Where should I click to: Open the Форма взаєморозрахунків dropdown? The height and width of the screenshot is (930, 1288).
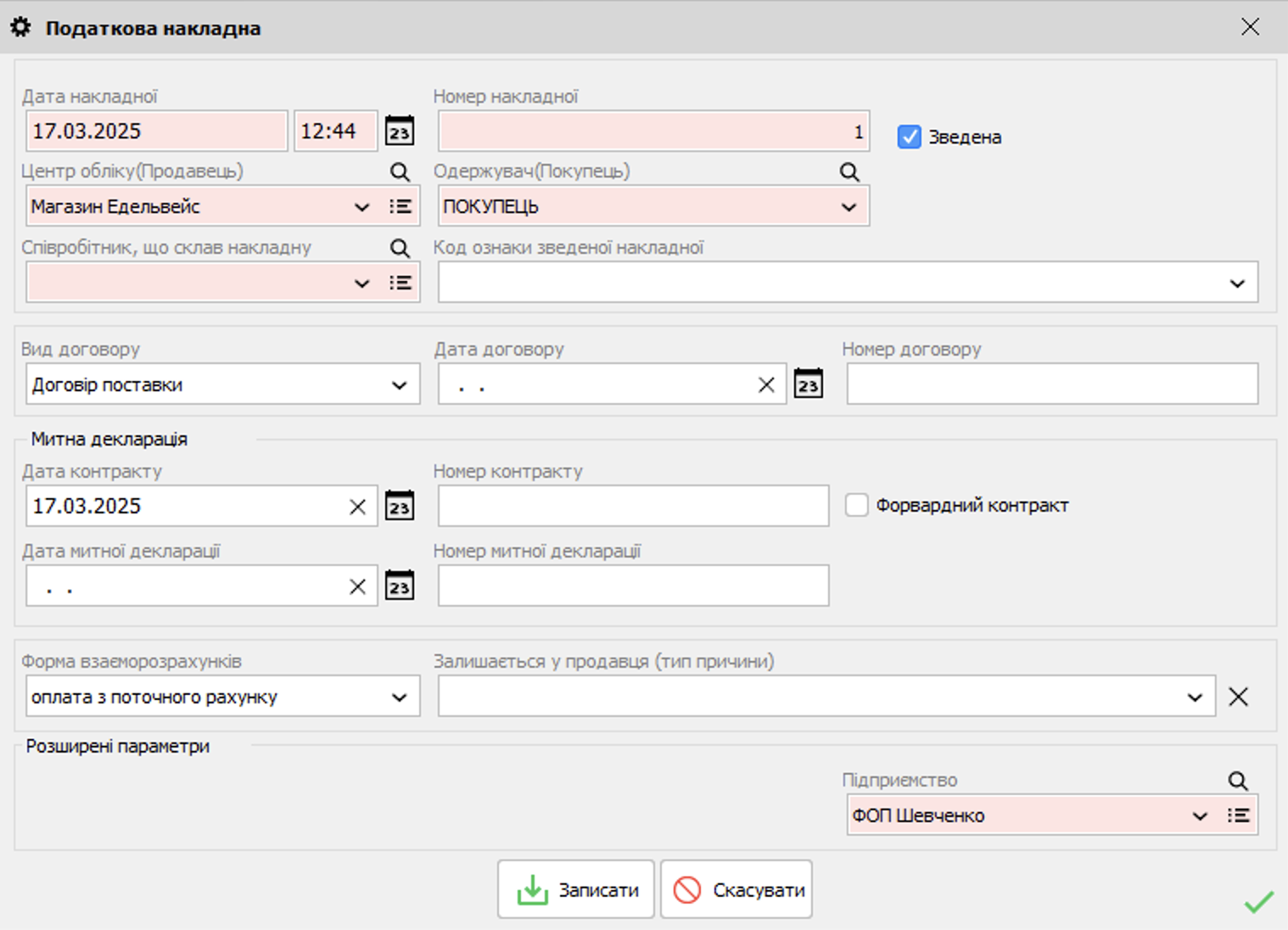click(x=399, y=697)
